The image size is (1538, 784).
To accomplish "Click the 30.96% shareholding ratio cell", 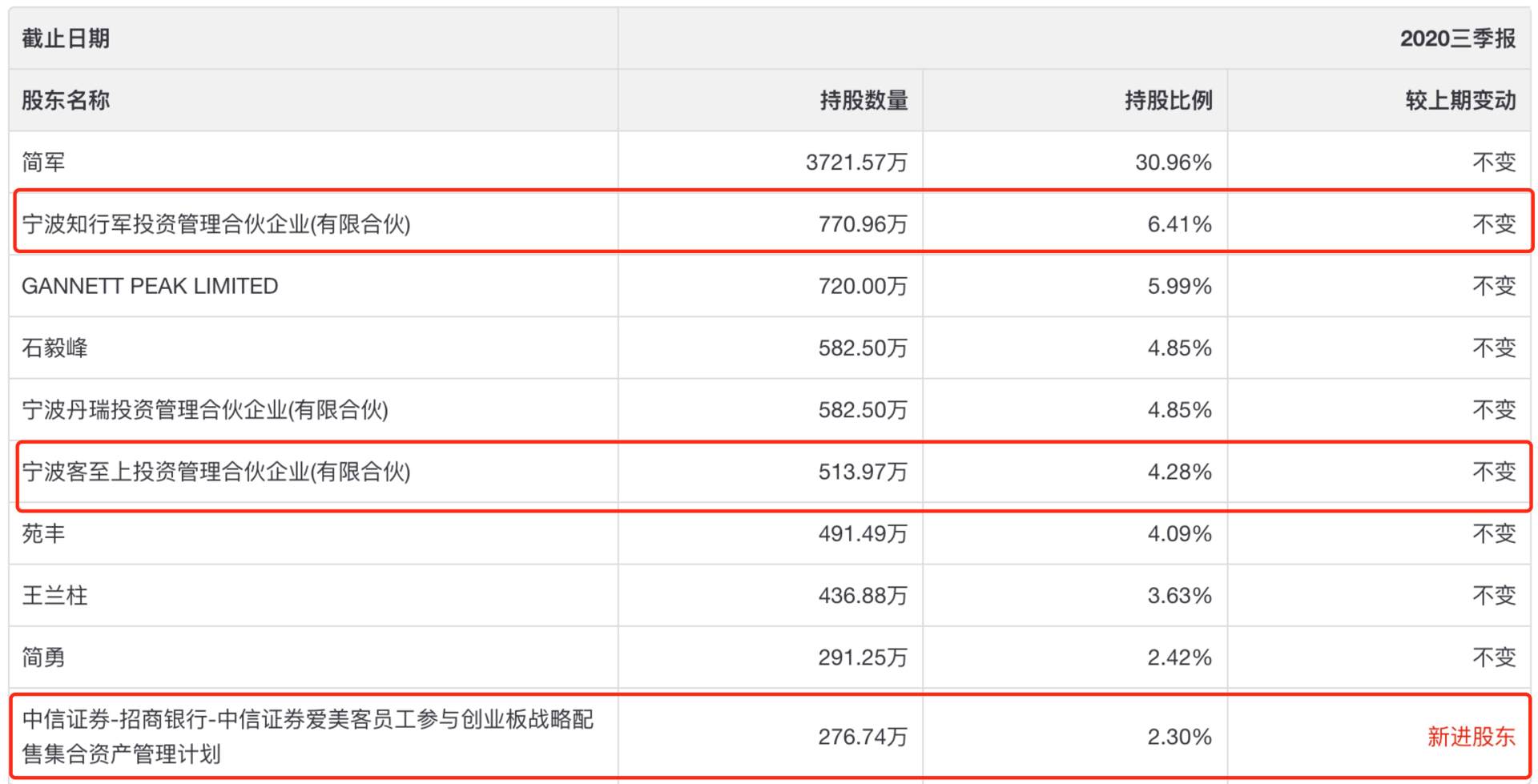I will 1173,163.
